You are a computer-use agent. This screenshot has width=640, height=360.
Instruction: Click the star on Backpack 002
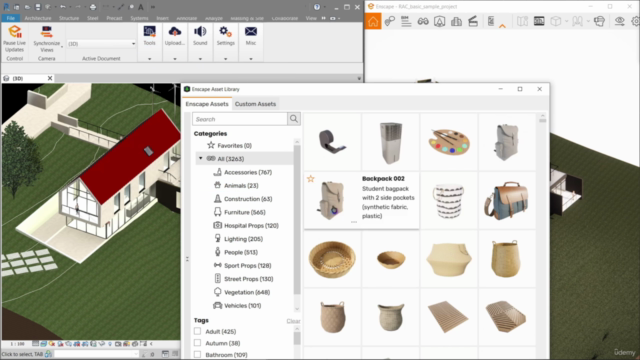[311, 179]
